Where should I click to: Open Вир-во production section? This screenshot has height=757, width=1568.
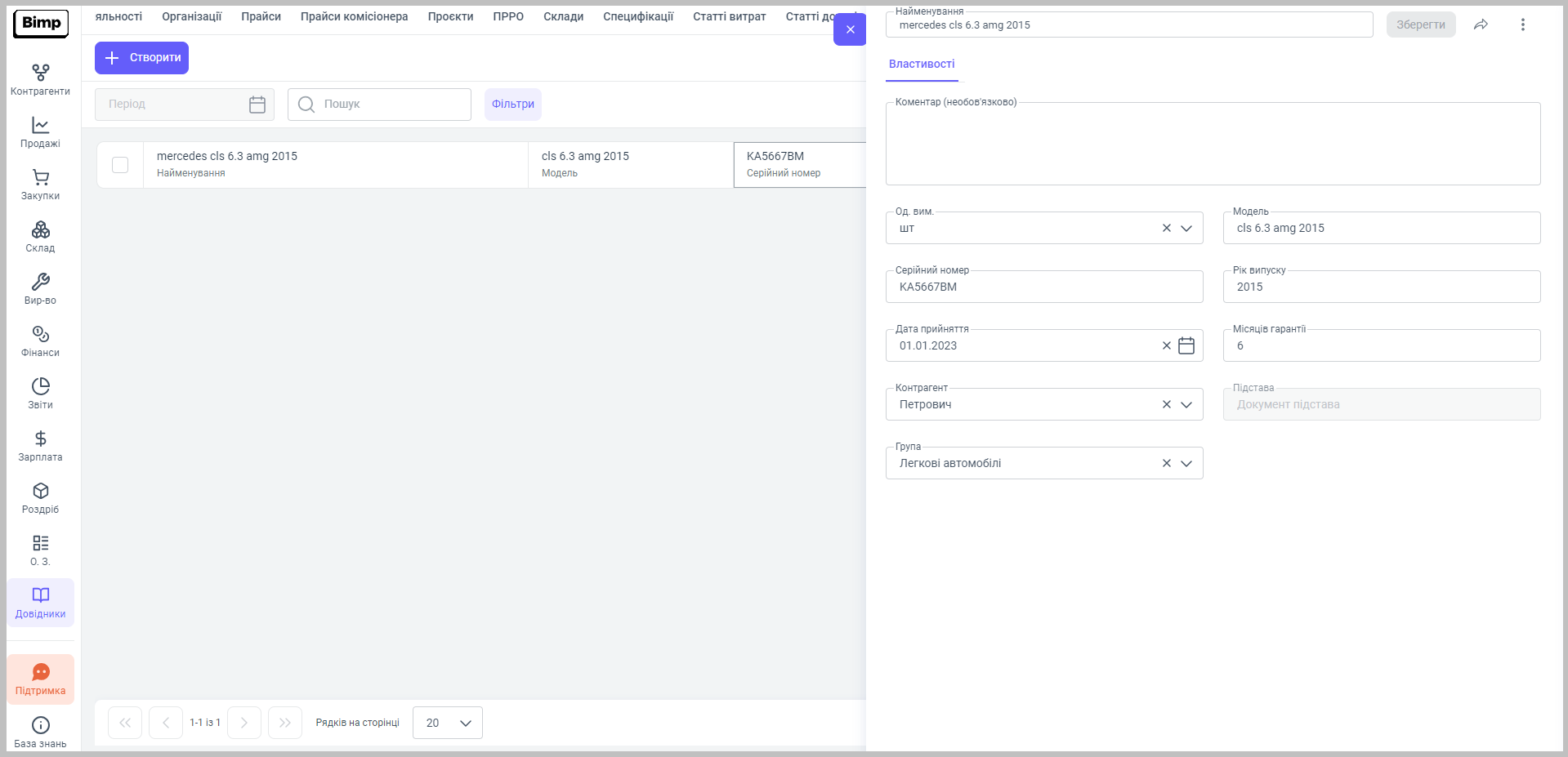pos(40,289)
